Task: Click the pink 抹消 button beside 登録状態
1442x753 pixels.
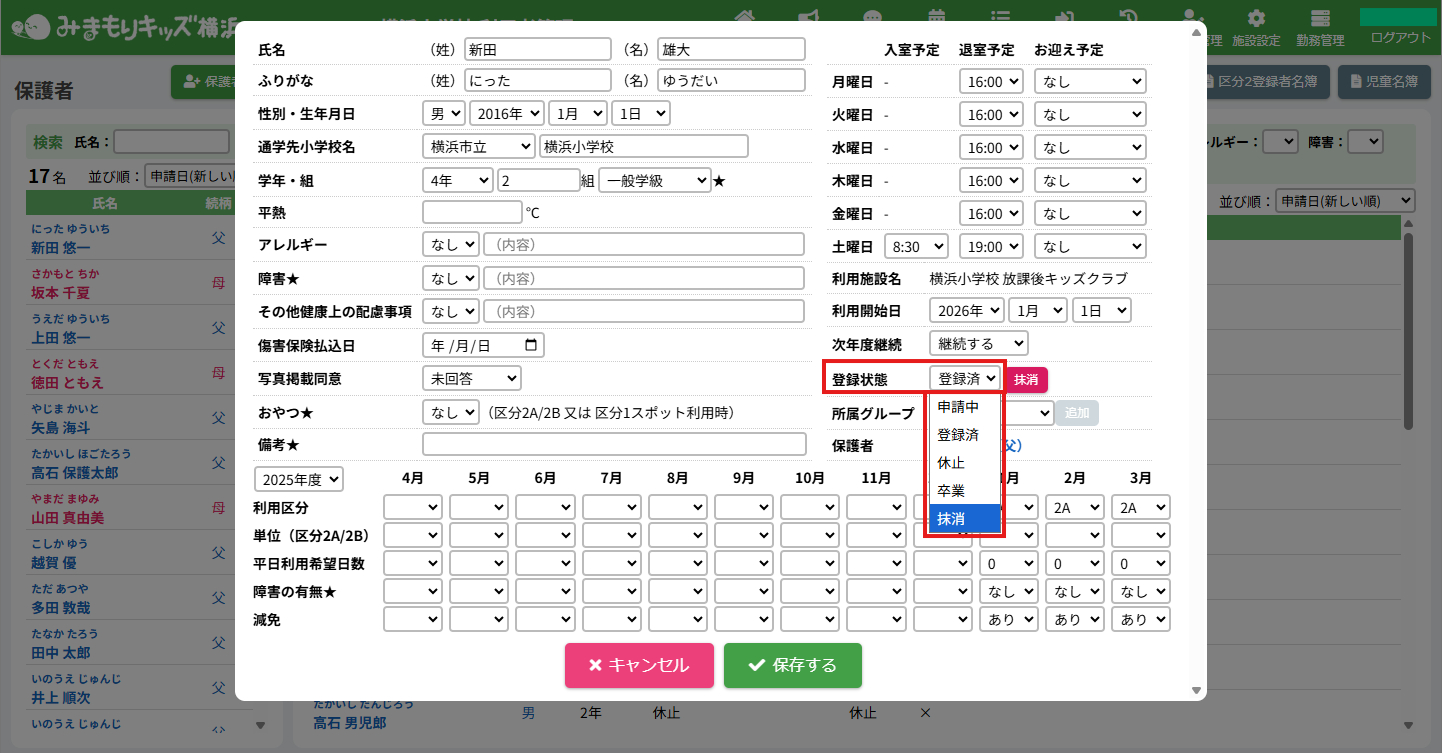Action: click(x=1026, y=379)
